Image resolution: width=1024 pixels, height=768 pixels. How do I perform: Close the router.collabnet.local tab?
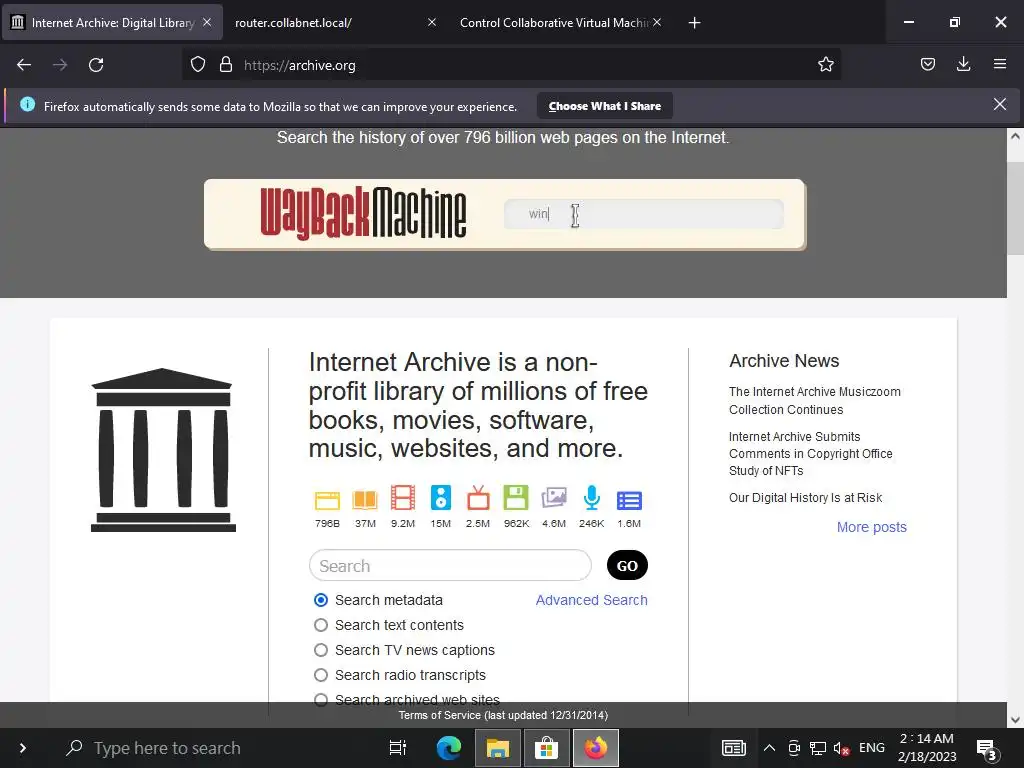tap(432, 22)
